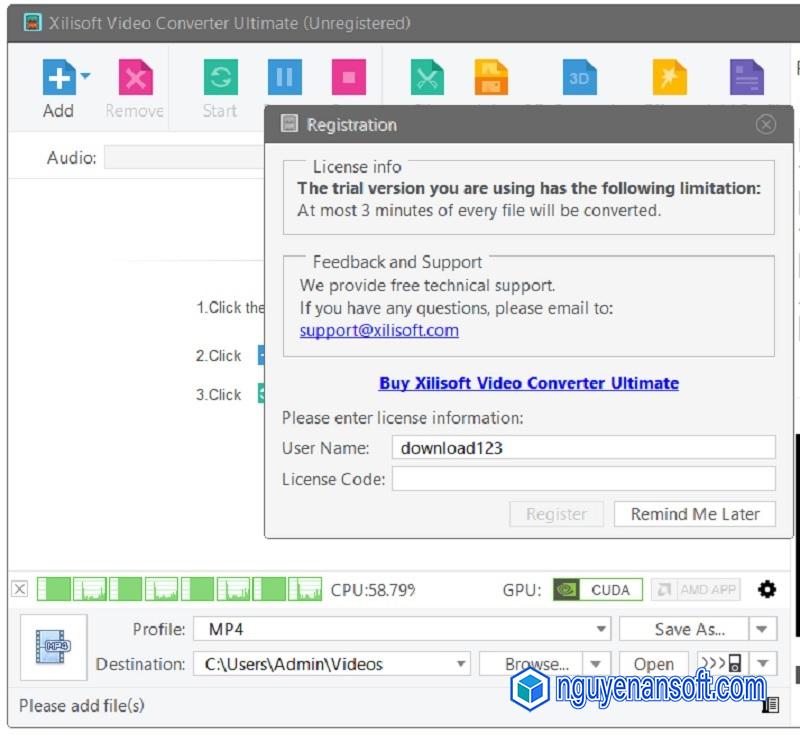
Task: Open the Profile MP4 dropdown
Action: click(402, 629)
